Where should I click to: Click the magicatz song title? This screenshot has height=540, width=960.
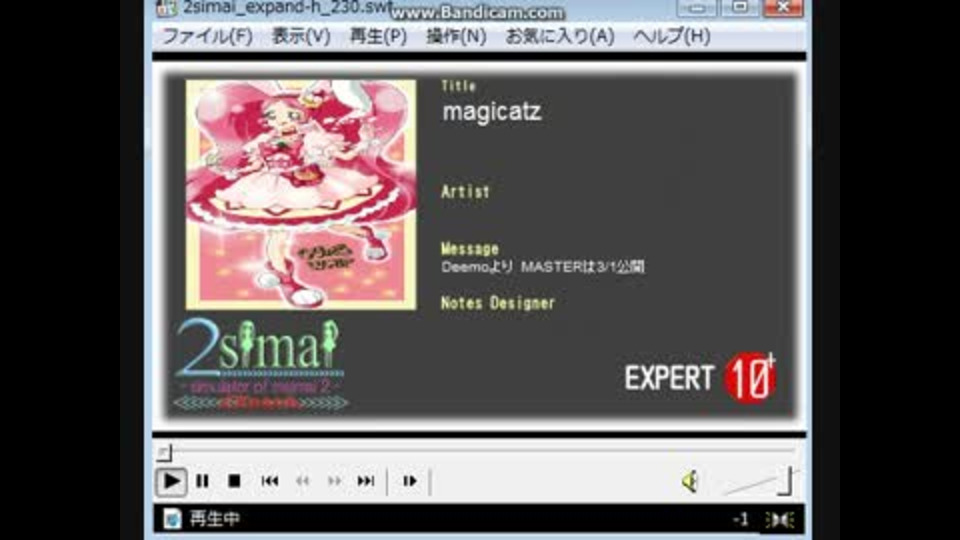point(492,112)
